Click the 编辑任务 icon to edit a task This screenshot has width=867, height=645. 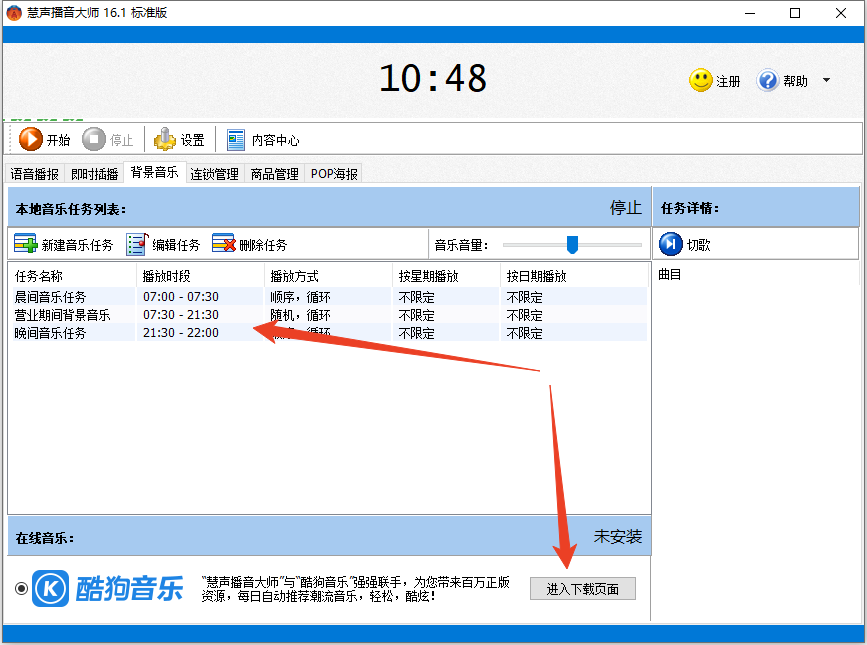click(136, 241)
